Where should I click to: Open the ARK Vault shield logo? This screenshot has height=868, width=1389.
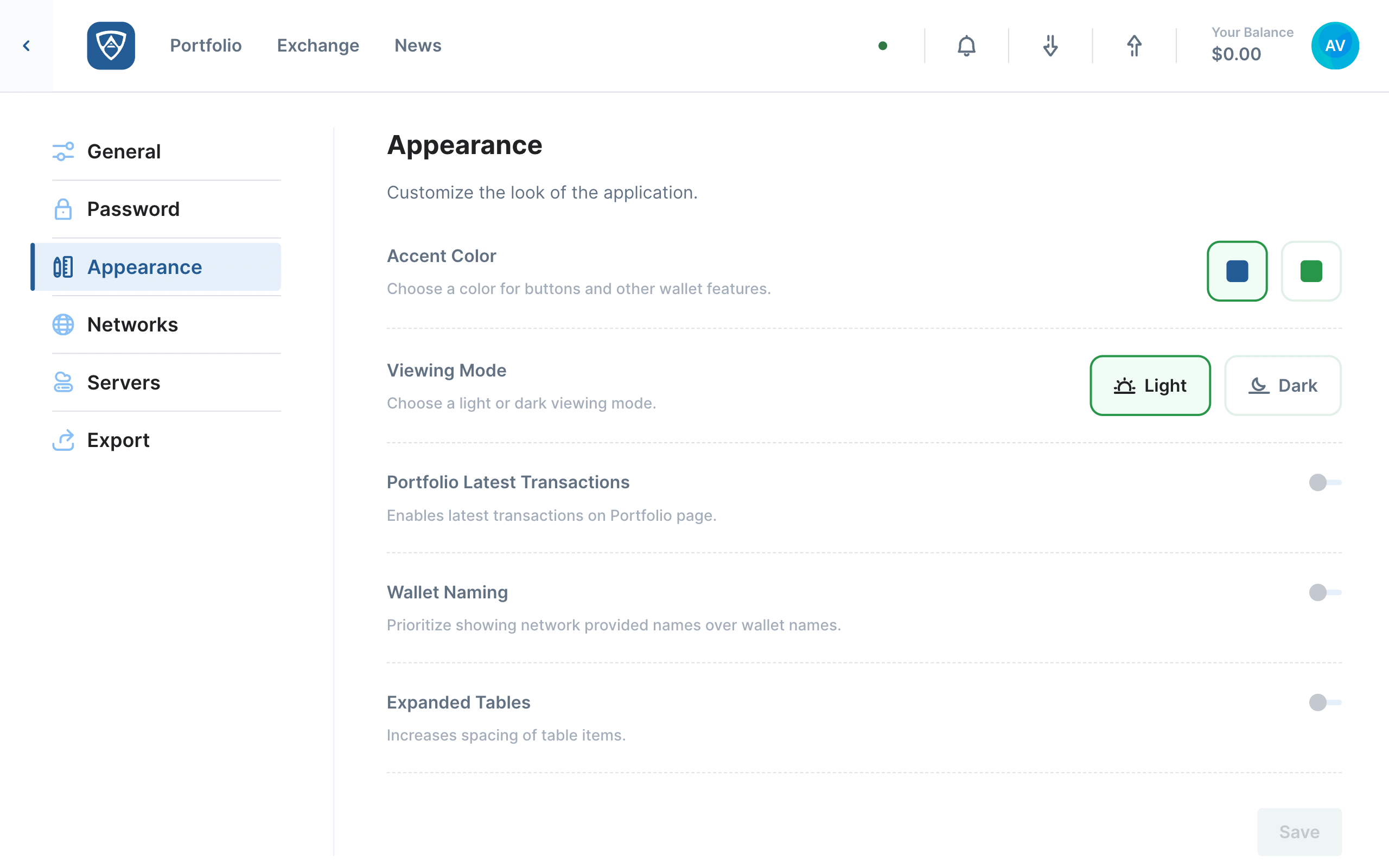click(111, 46)
